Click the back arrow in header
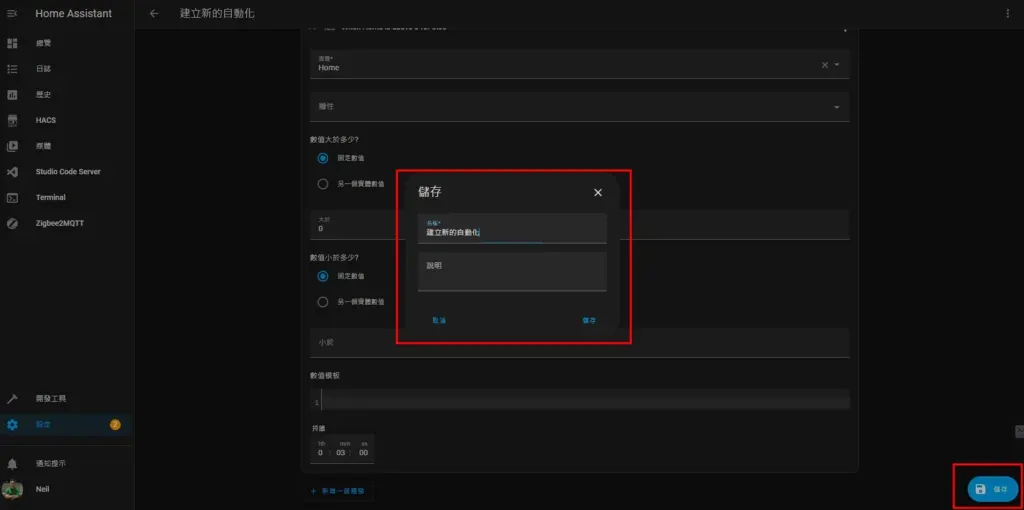Image resolution: width=1024 pixels, height=510 pixels. [154, 14]
